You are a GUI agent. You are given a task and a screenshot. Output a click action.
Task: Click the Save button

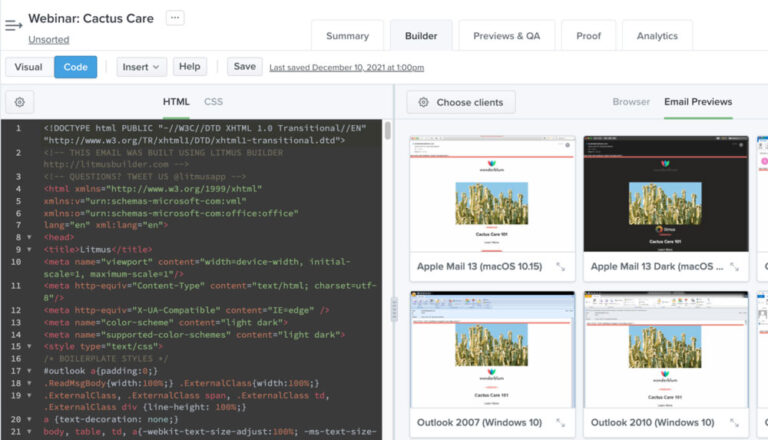pyautogui.click(x=244, y=67)
